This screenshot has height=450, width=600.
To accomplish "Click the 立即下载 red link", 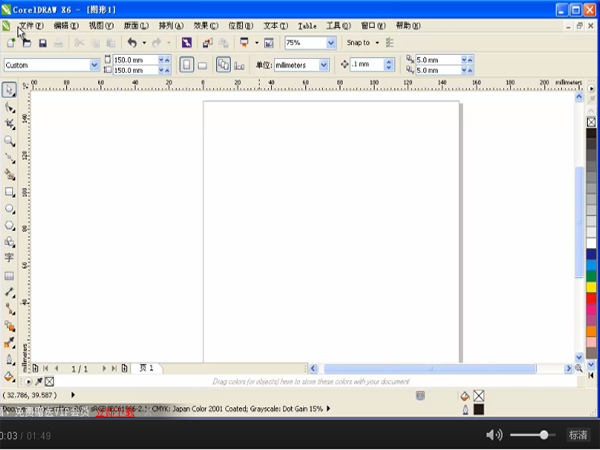I will [x=115, y=412].
